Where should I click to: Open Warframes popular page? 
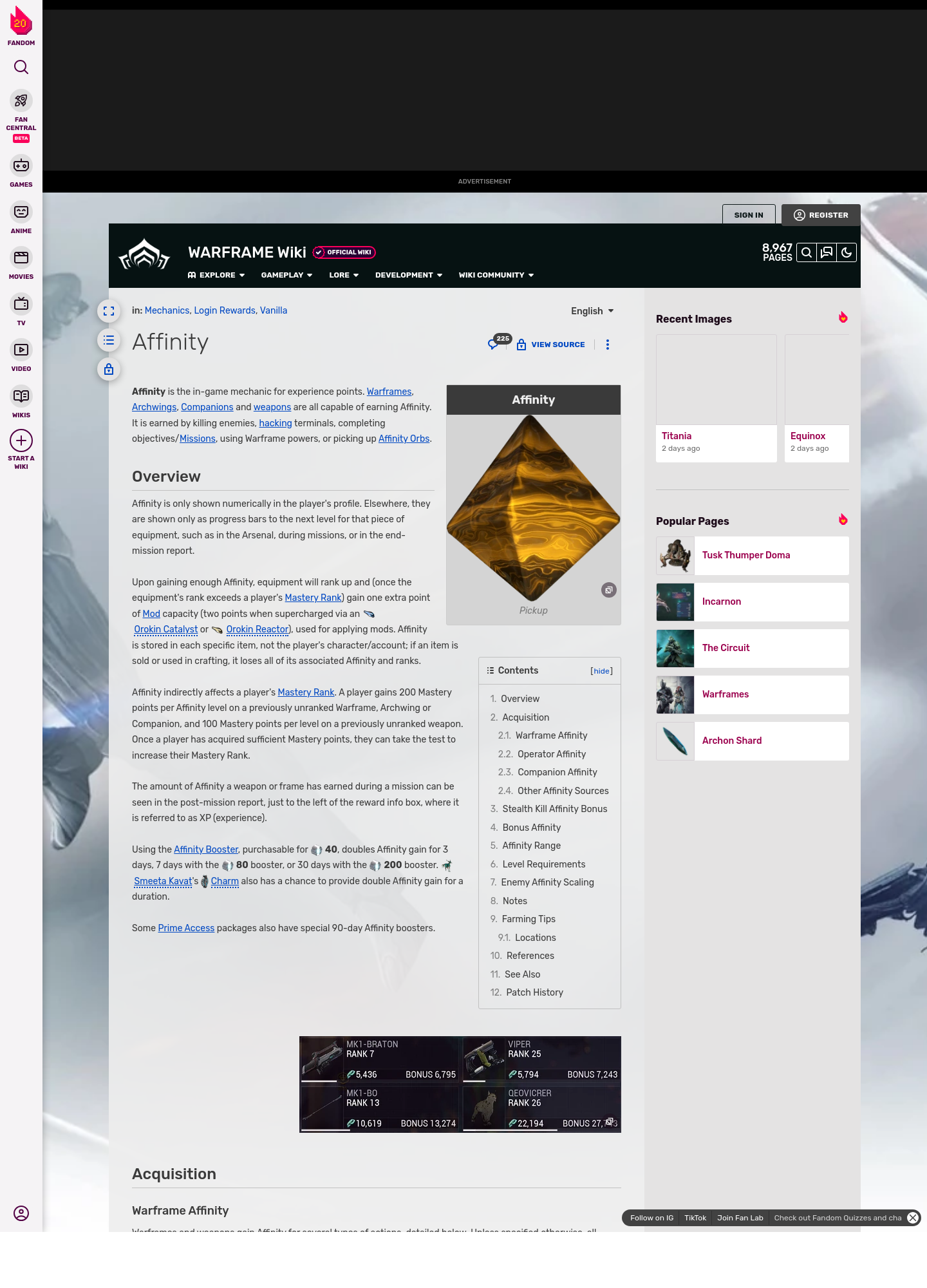(753, 694)
